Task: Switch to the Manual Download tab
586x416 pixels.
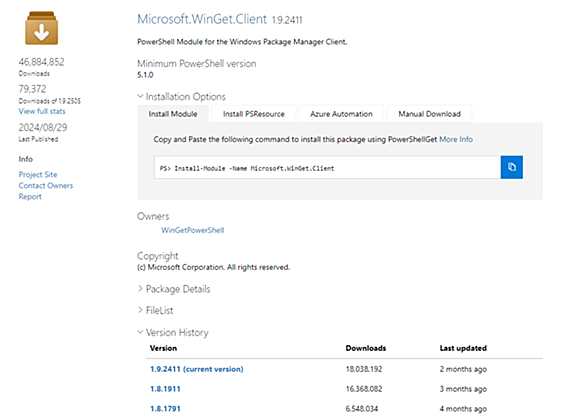Action: (x=429, y=114)
